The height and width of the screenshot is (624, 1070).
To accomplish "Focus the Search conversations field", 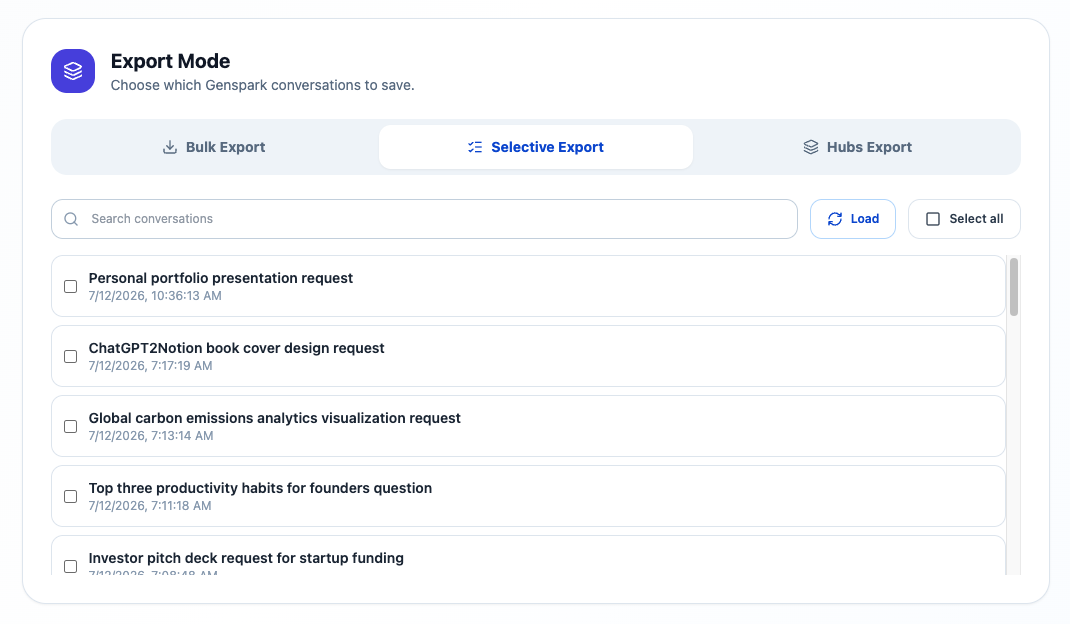I will point(424,219).
